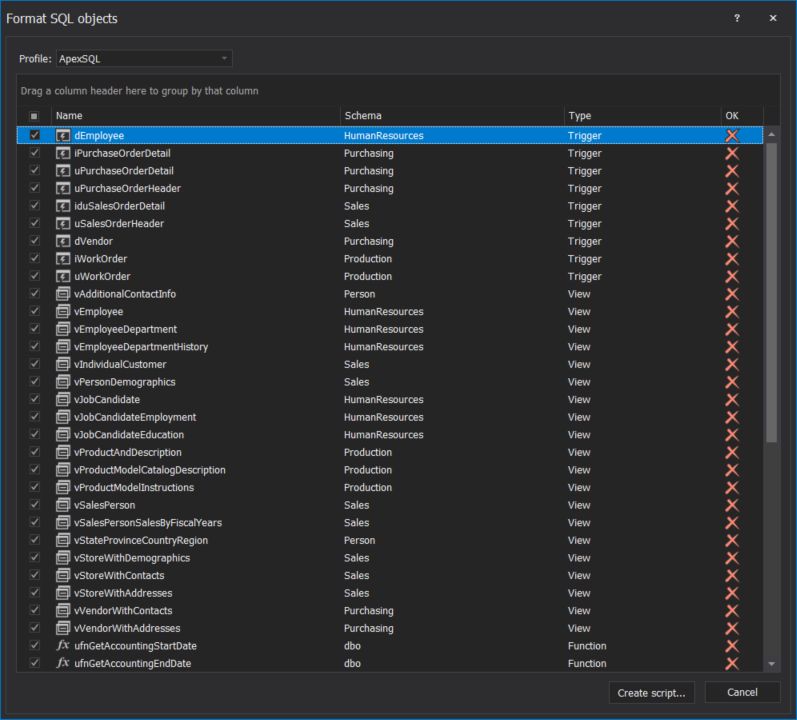Image resolution: width=797 pixels, height=720 pixels.
Task: Uncheck the dEmployee row checkbox
Action: [35, 135]
